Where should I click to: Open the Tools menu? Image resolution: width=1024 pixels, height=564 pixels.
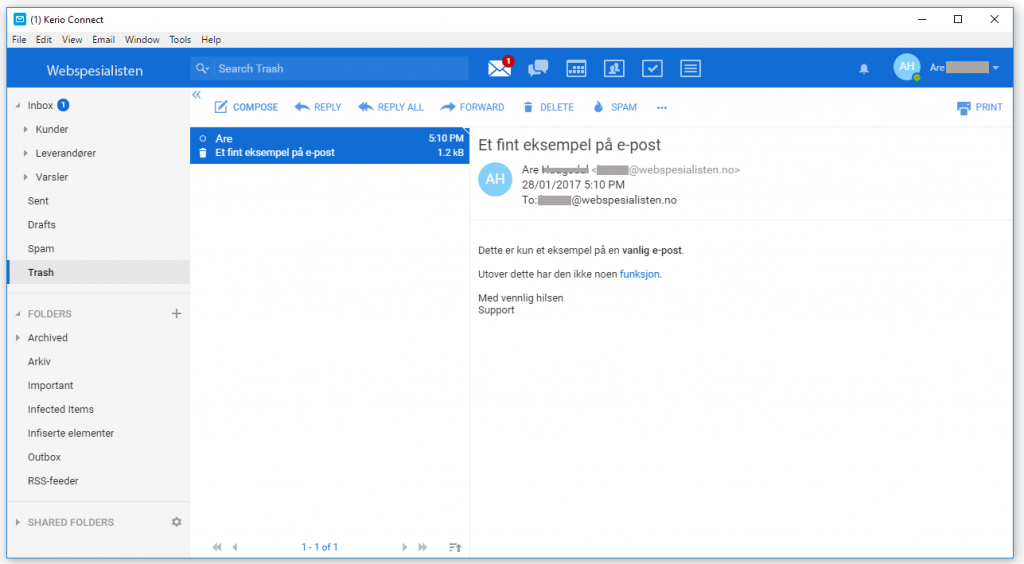click(x=180, y=40)
